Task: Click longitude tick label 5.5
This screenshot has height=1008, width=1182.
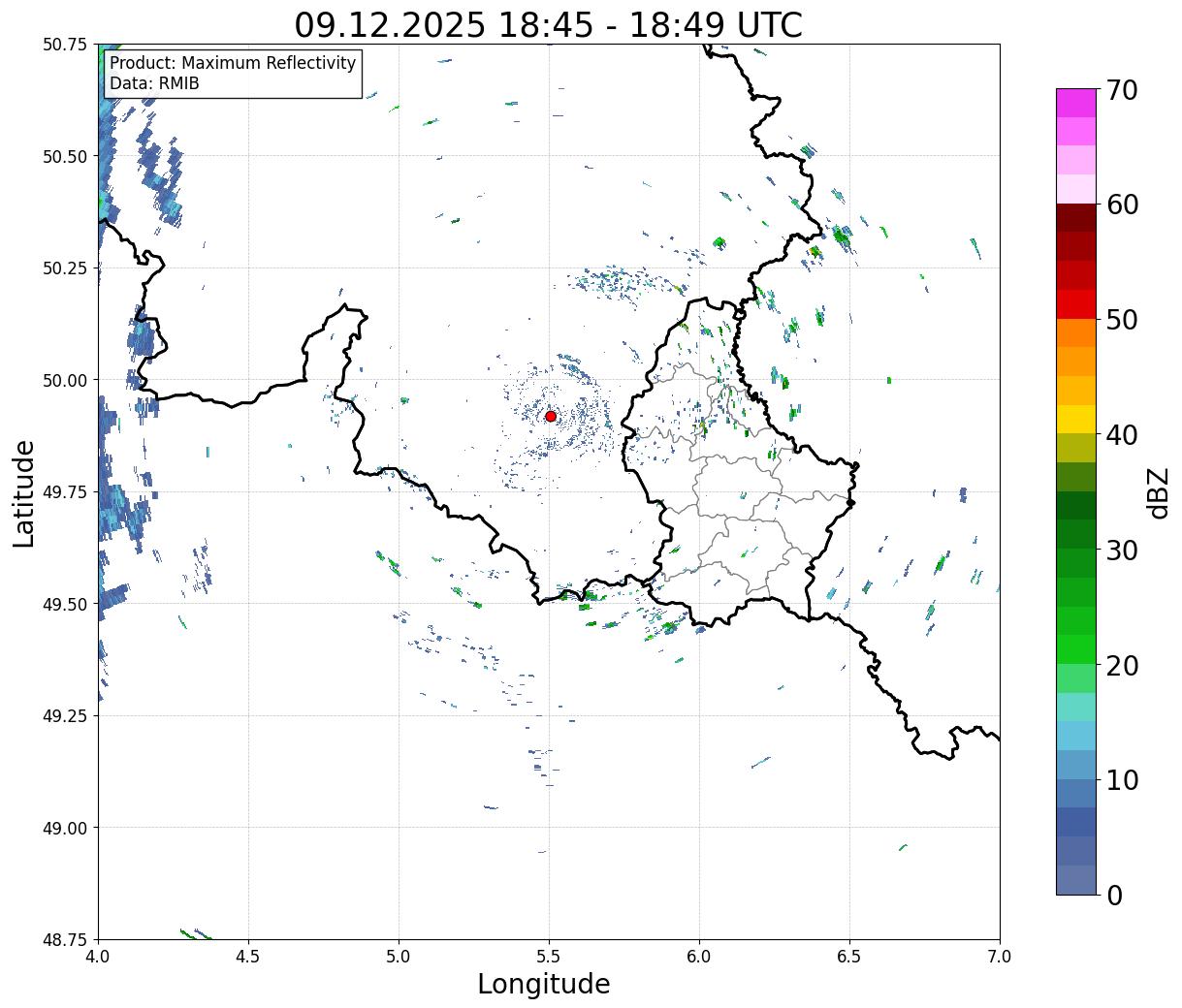Action: [549, 956]
